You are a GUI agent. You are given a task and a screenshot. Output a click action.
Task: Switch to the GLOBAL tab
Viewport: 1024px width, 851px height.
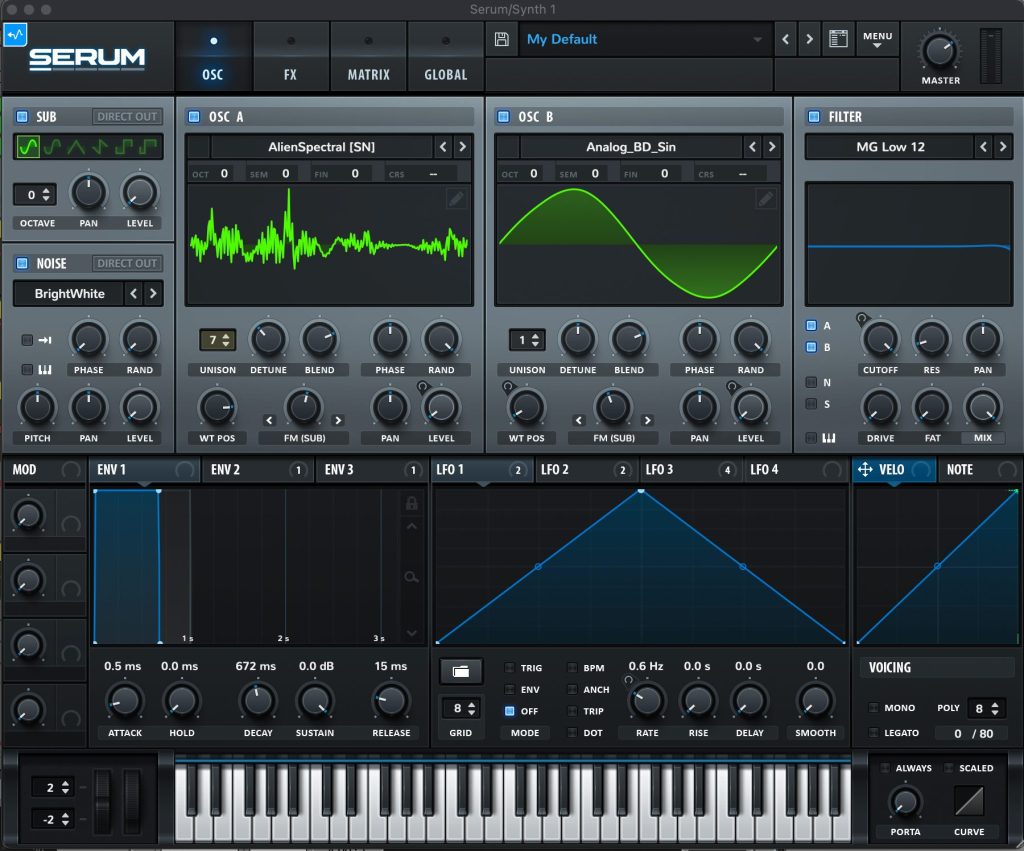(x=446, y=59)
